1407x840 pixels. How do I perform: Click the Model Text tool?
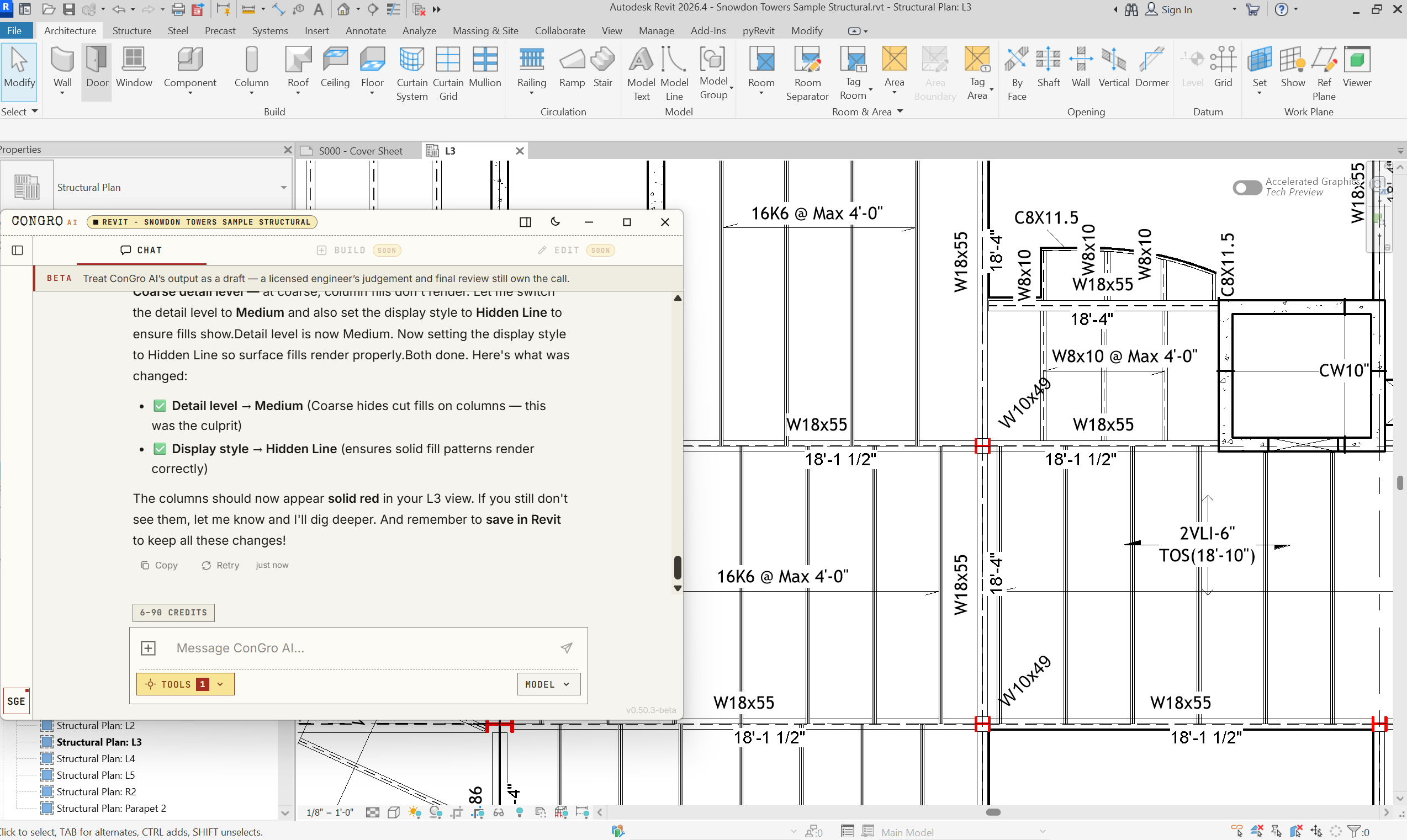click(x=641, y=73)
